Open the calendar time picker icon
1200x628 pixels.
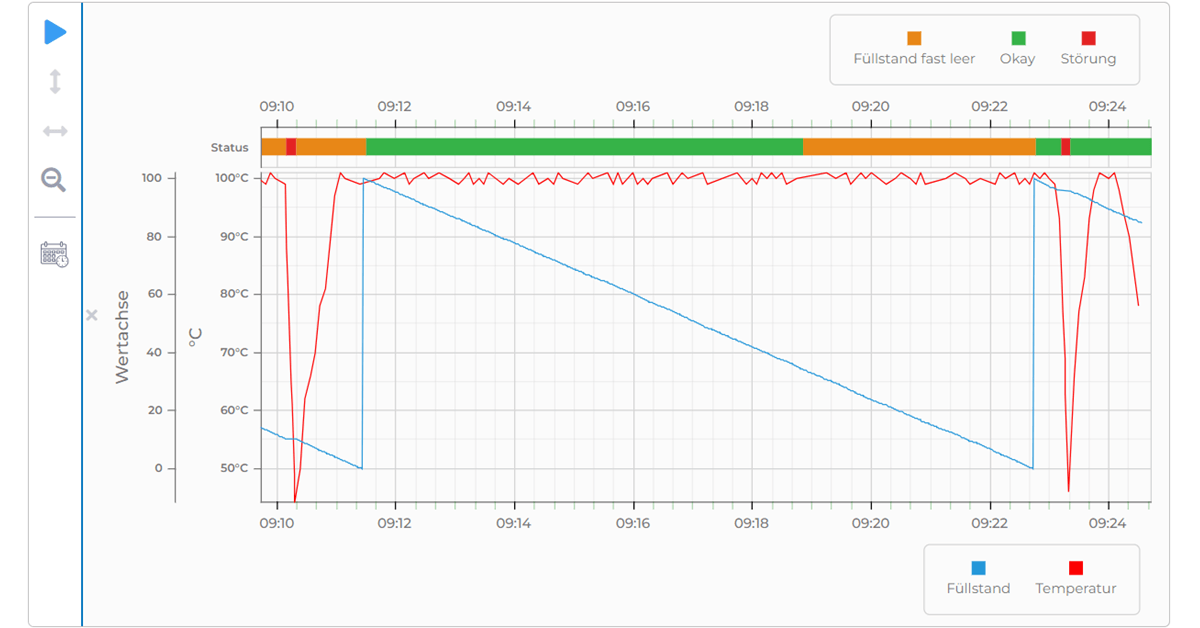click(54, 254)
